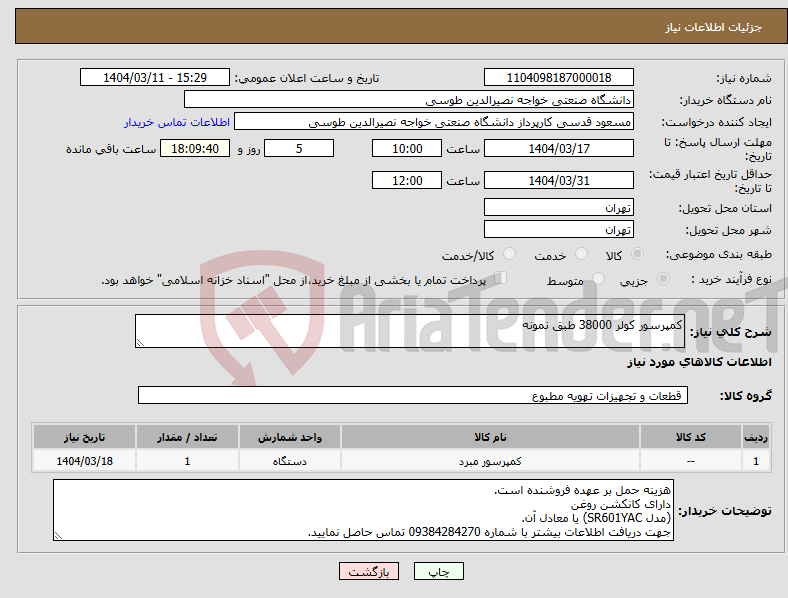Image resolution: width=788 pixels, height=598 pixels.
Task: Click the request creator field مسعود قدسی
Action: tap(434, 122)
